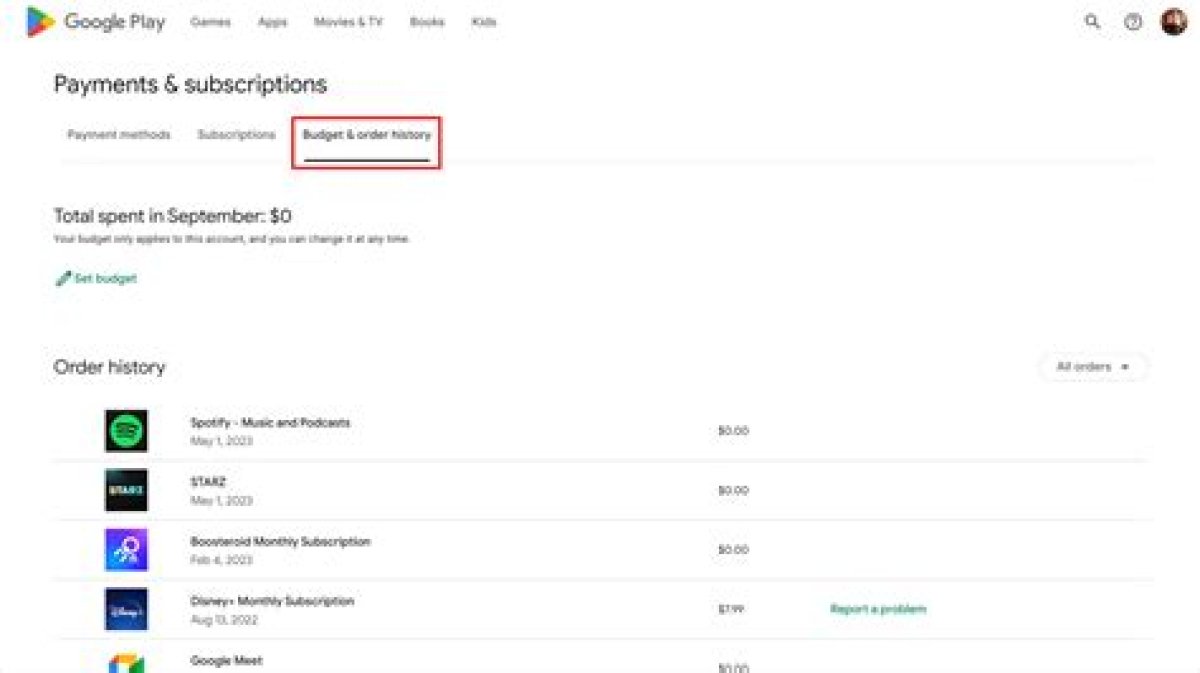1200x673 pixels.
Task: Open the Movies & TV section
Action: (348, 22)
